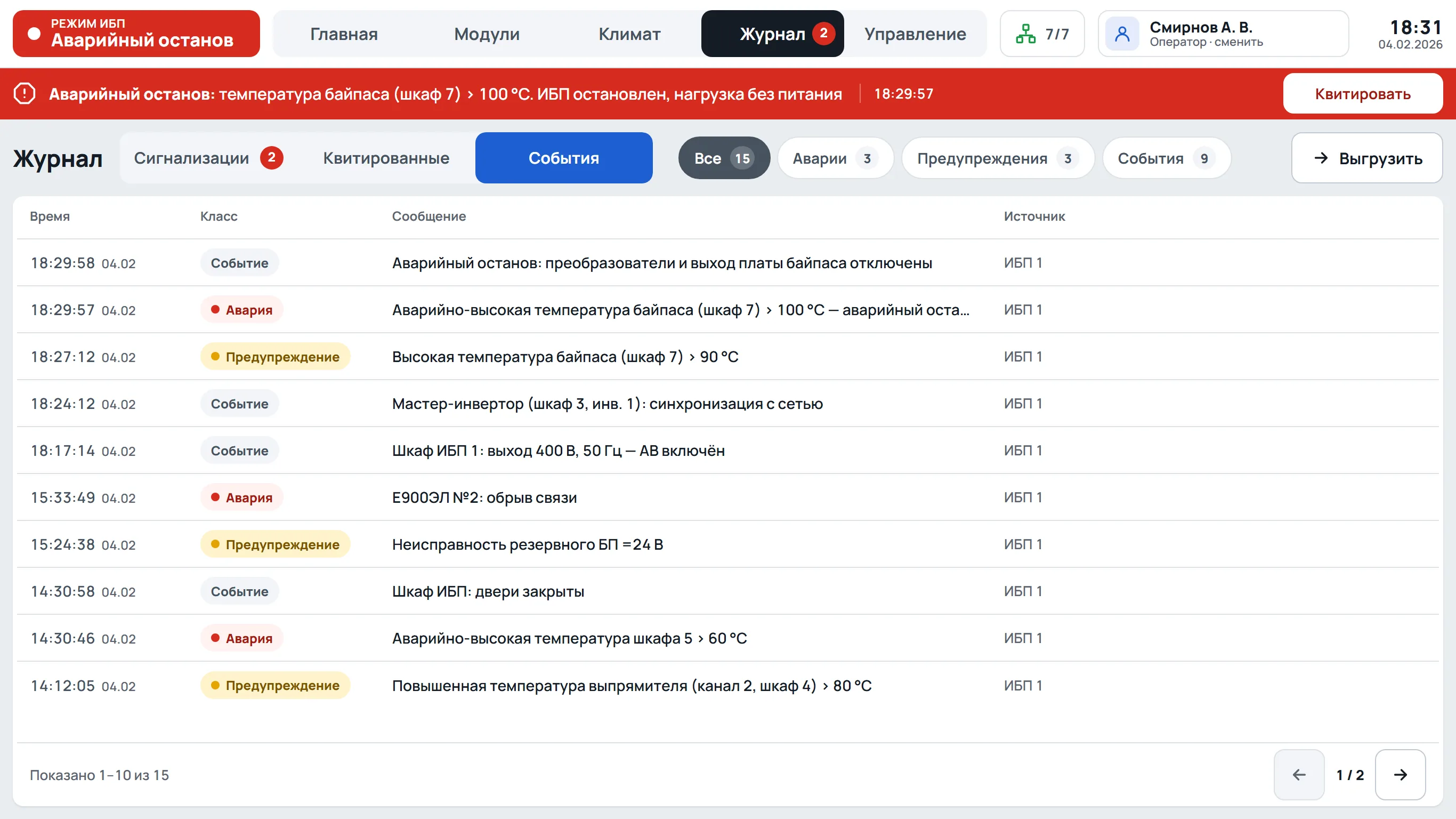Select the Все 15 filter chip
Screen dimensions: 1456x819
(x=724, y=158)
